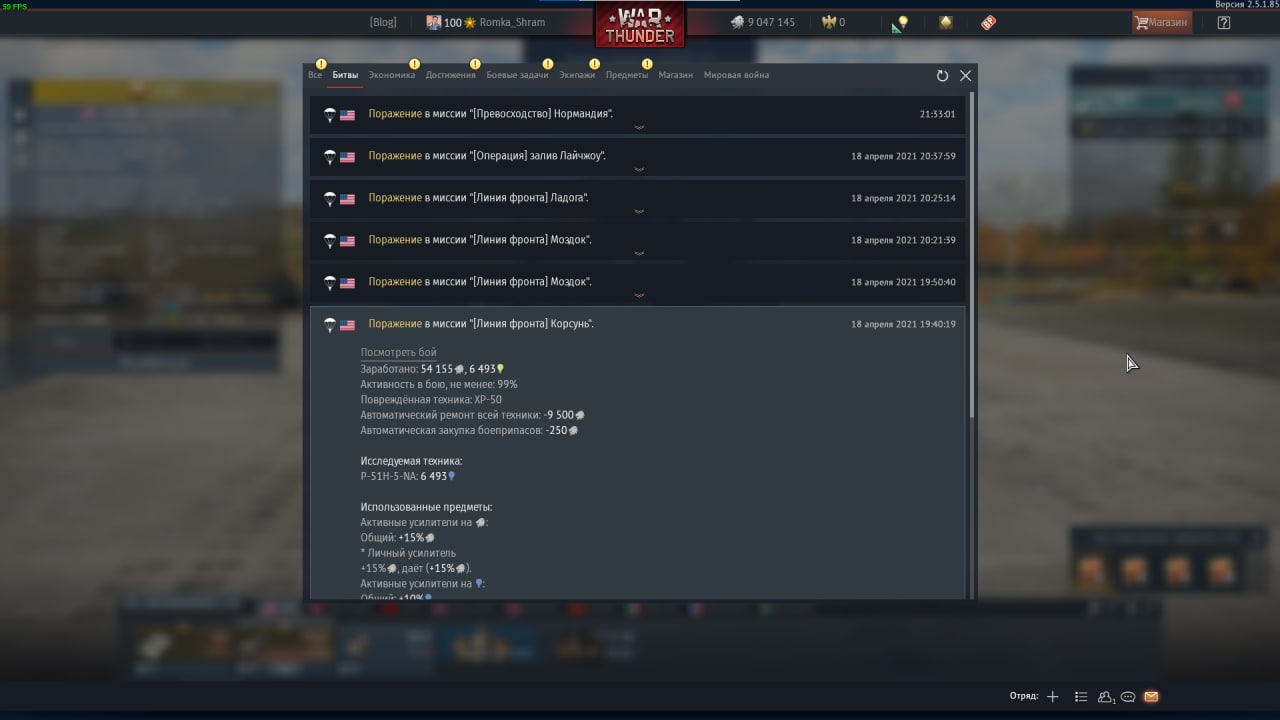Expand the Ладога battle entry

[x=638, y=199]
